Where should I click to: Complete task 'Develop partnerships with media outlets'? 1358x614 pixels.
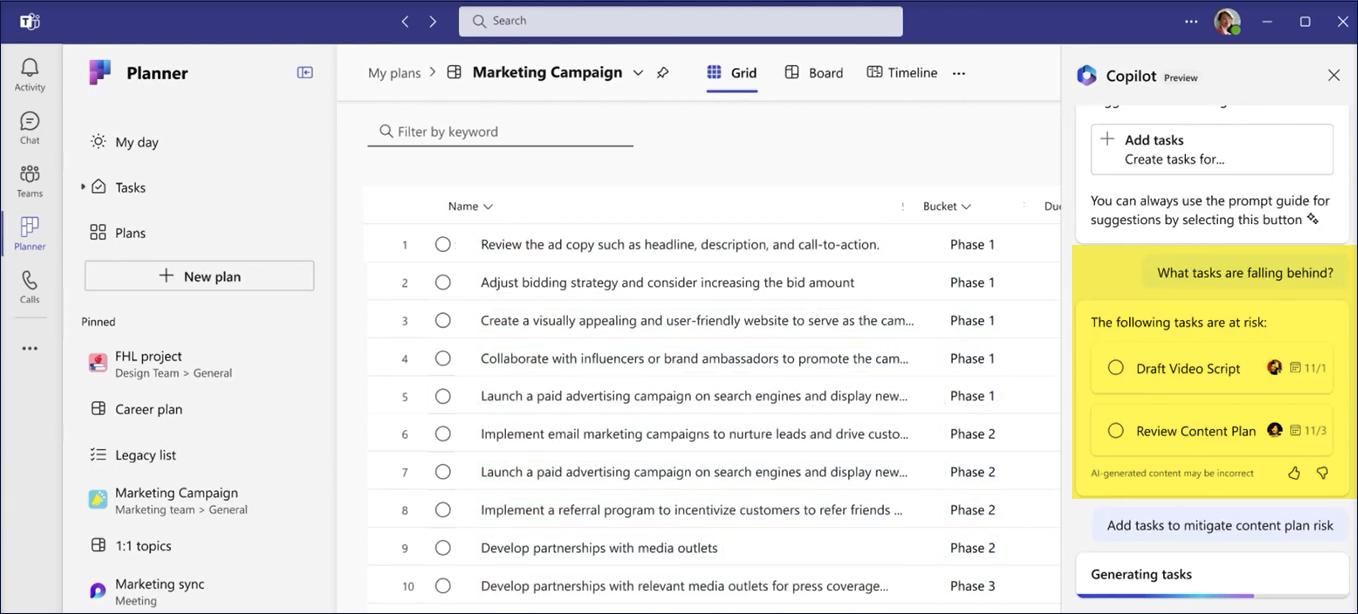443,548
